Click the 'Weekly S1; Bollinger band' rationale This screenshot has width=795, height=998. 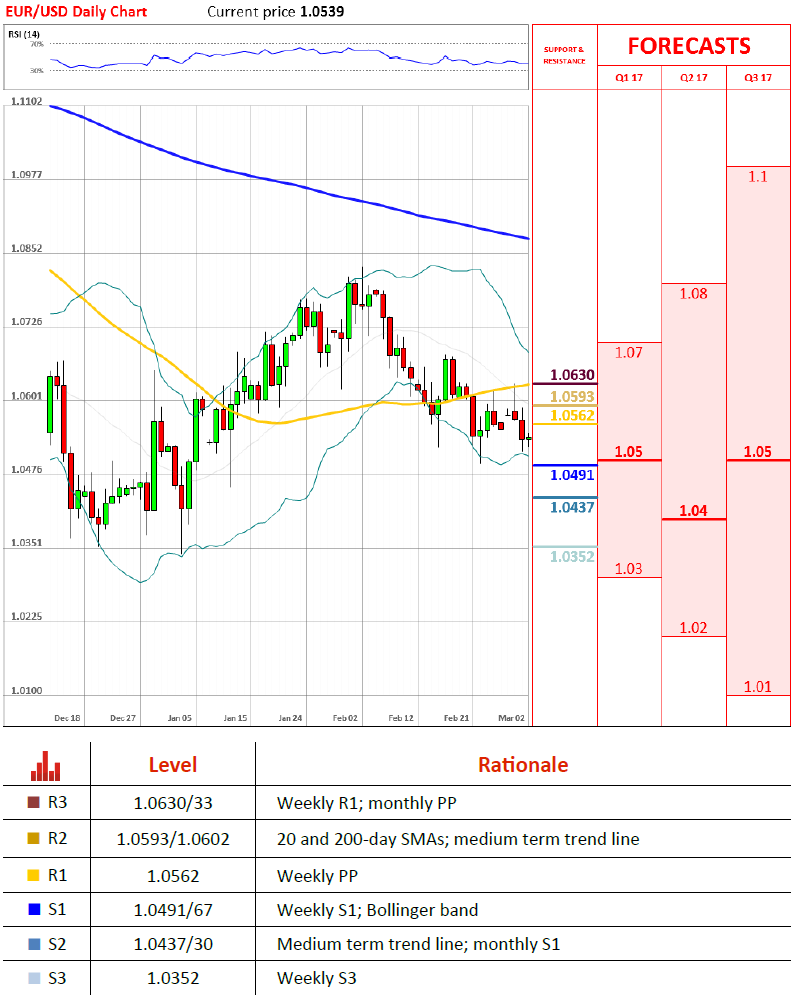[377, 910]
